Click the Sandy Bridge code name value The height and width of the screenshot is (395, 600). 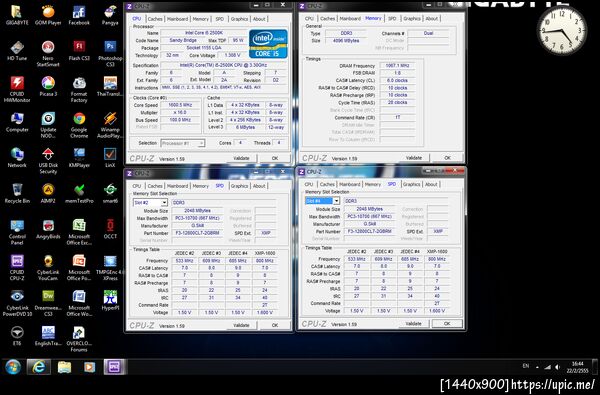pos(184,41)
